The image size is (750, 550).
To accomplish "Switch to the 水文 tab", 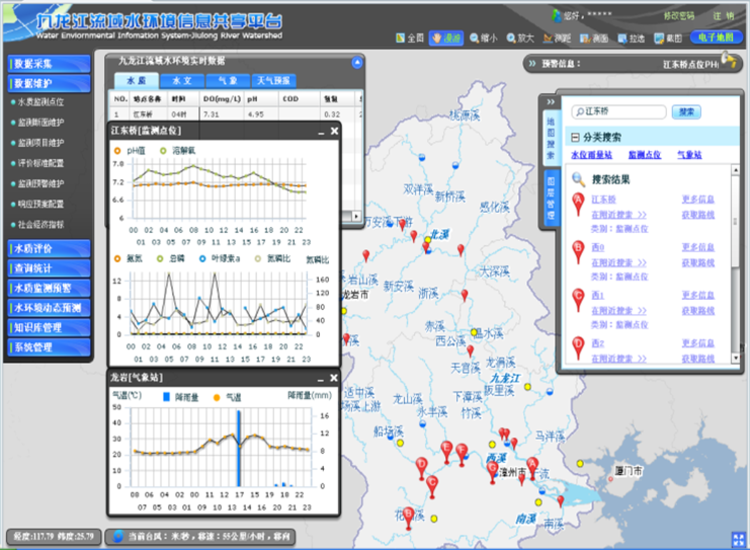I will 181,80.
